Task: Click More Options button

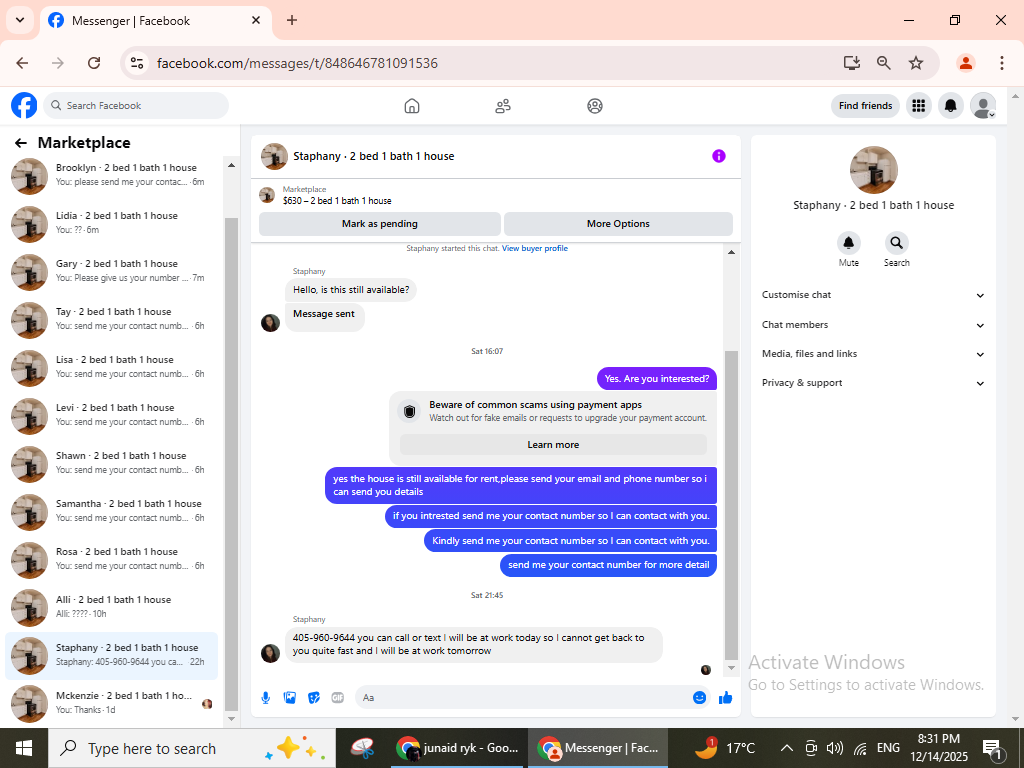Action: [618, 224]
